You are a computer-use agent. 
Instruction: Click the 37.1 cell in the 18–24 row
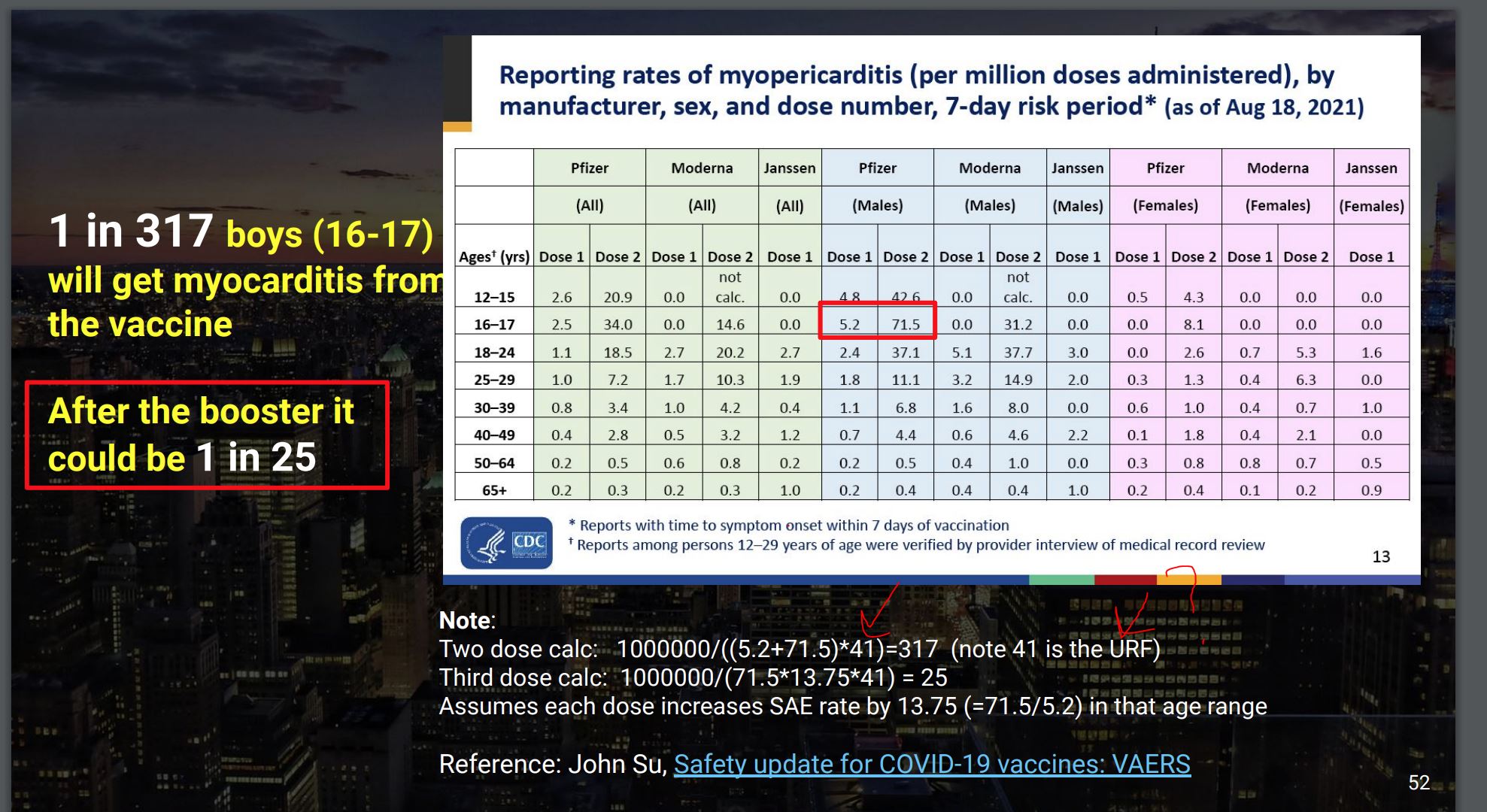[x=906, y=353]
